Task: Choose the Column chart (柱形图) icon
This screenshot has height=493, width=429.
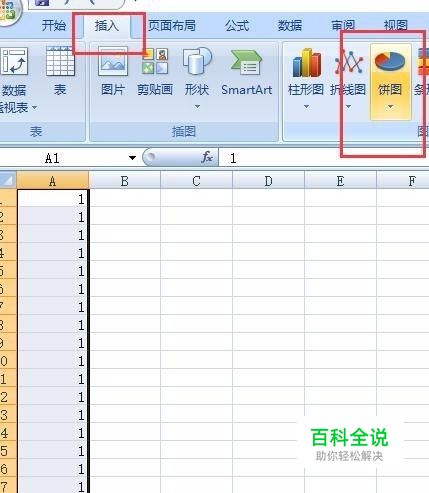Action: (x=306, y=63)
